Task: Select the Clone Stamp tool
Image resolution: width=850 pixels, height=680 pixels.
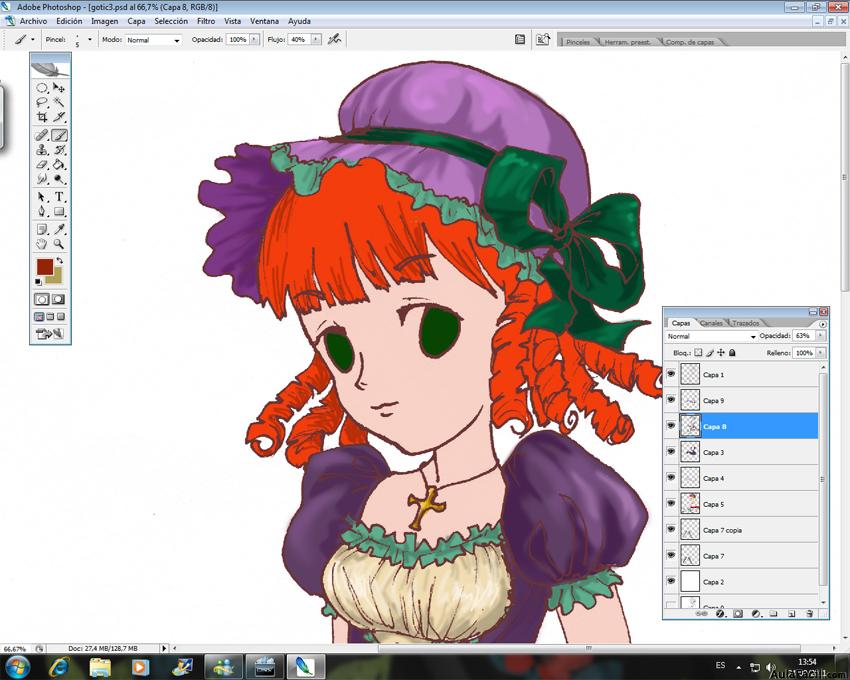Action: pyautogui.click(x=42, y=150)
